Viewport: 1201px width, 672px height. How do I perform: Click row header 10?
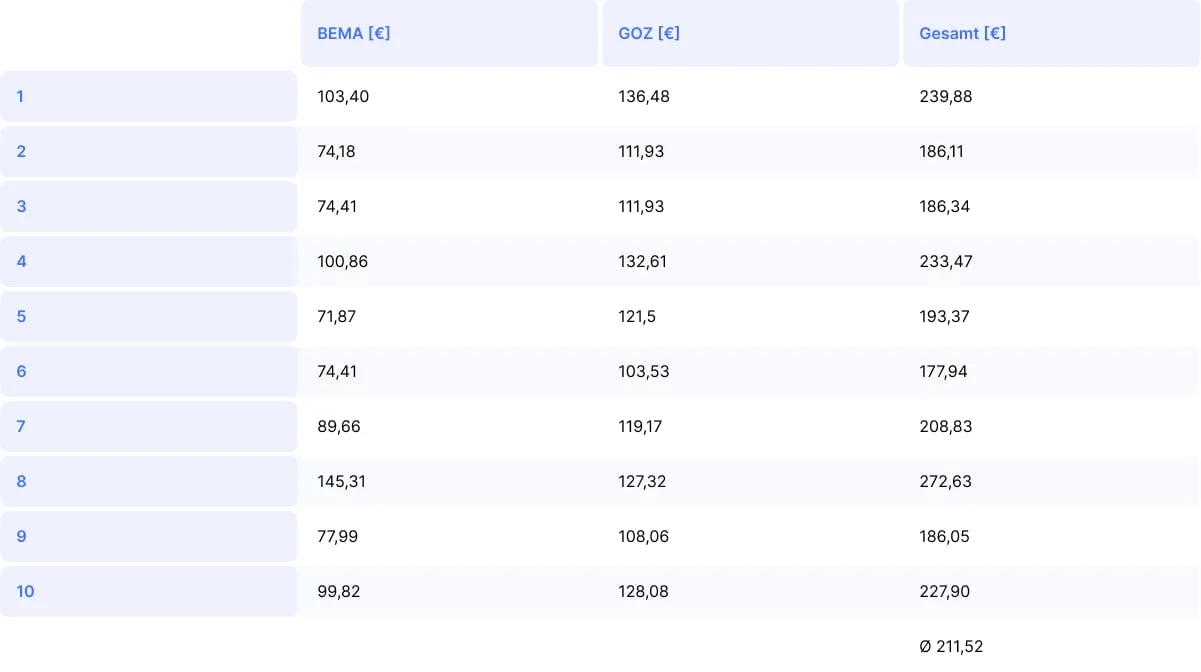tap(26, 592)
